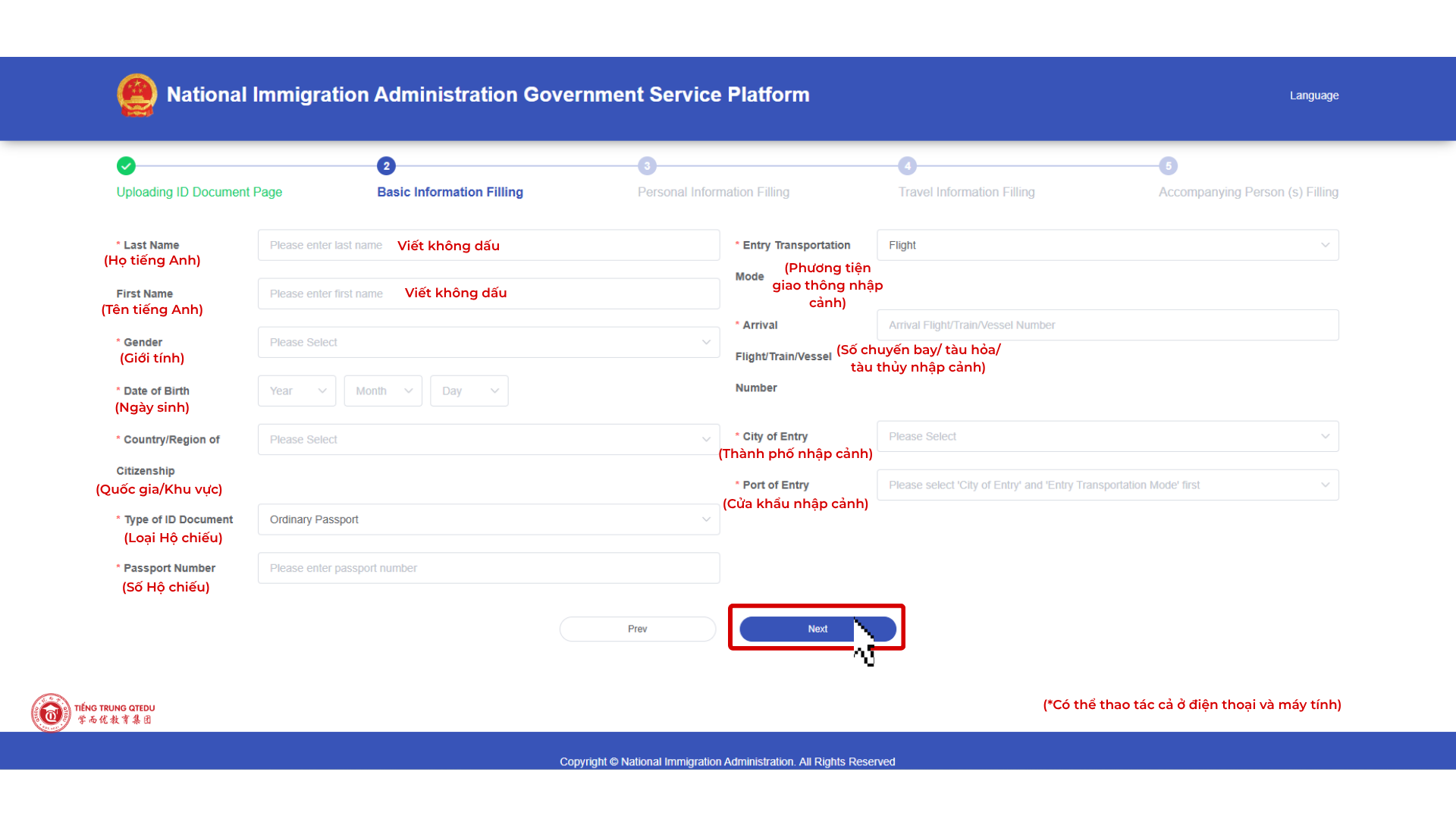The image size is (1456, 819).
Task: Open the Year of birth dropdown
Action: [297, 391]
